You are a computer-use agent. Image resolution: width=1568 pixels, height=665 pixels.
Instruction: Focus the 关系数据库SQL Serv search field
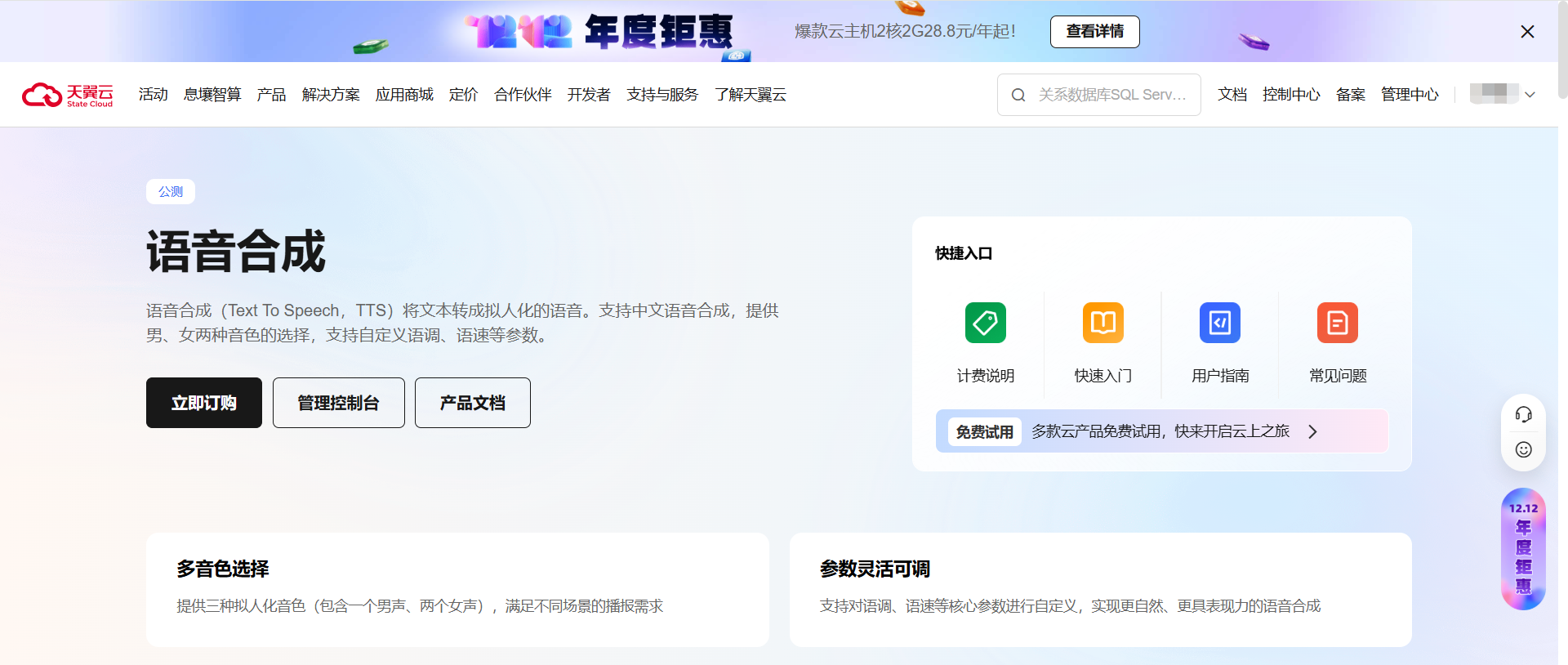coord(1098,95)
